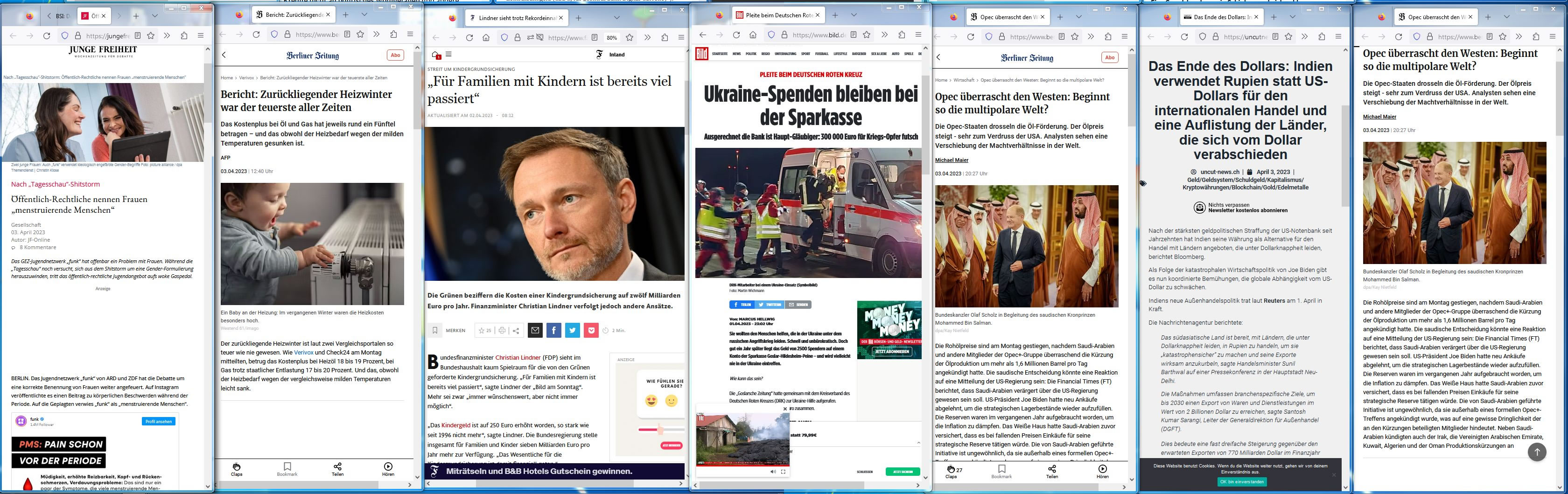This screenshot has height=494, width=1568.
Task: Open the FAZ hamburger menu beside home icon
Action: 449,54
